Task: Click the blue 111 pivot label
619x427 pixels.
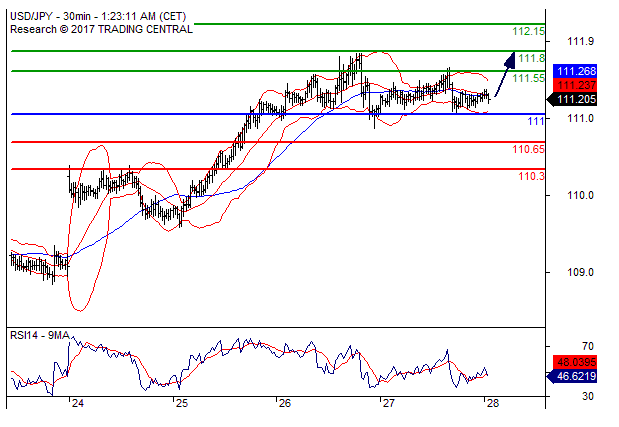Action: (536, 121)
